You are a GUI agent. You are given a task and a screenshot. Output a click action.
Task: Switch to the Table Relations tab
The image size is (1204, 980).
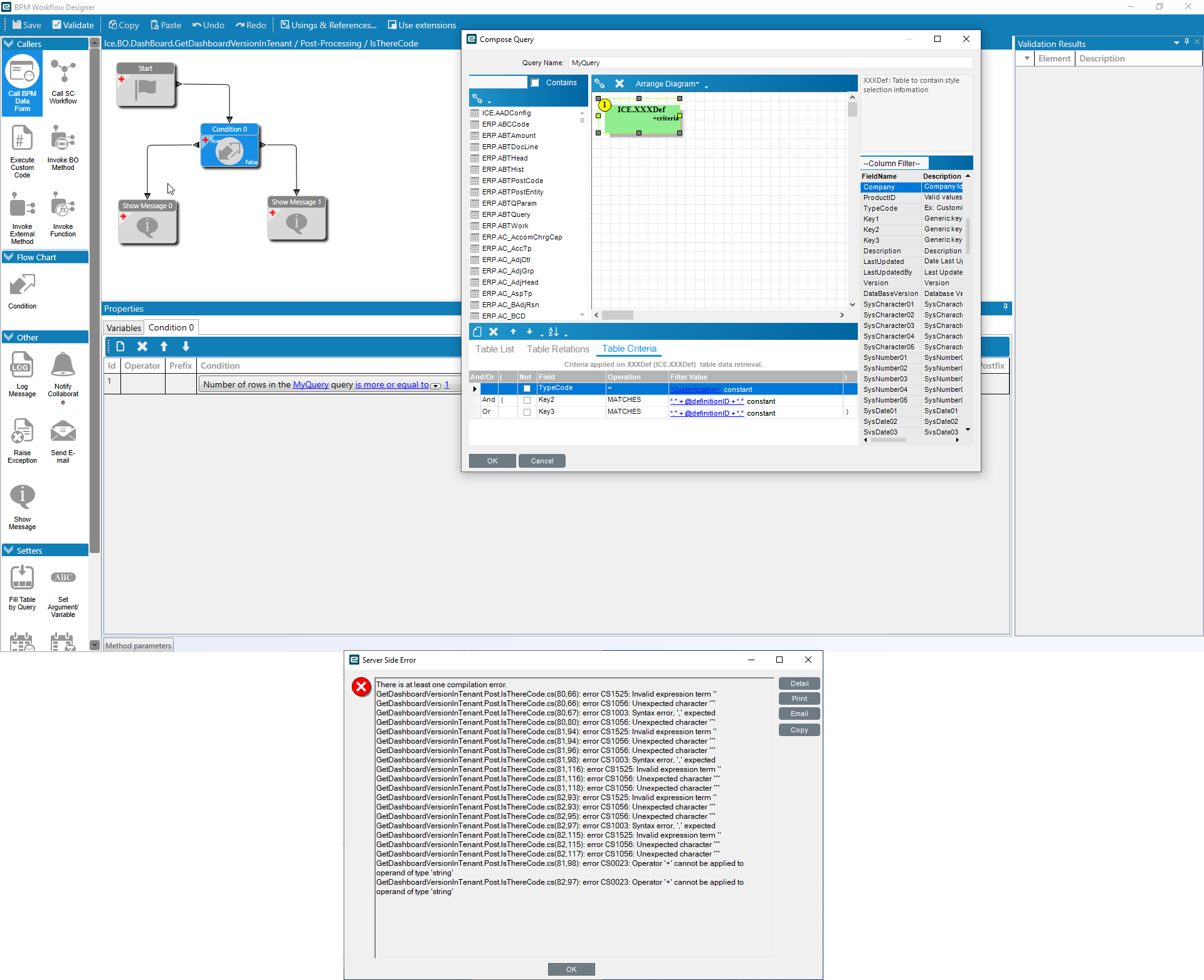pyautogui.click(x=557, y=349)
